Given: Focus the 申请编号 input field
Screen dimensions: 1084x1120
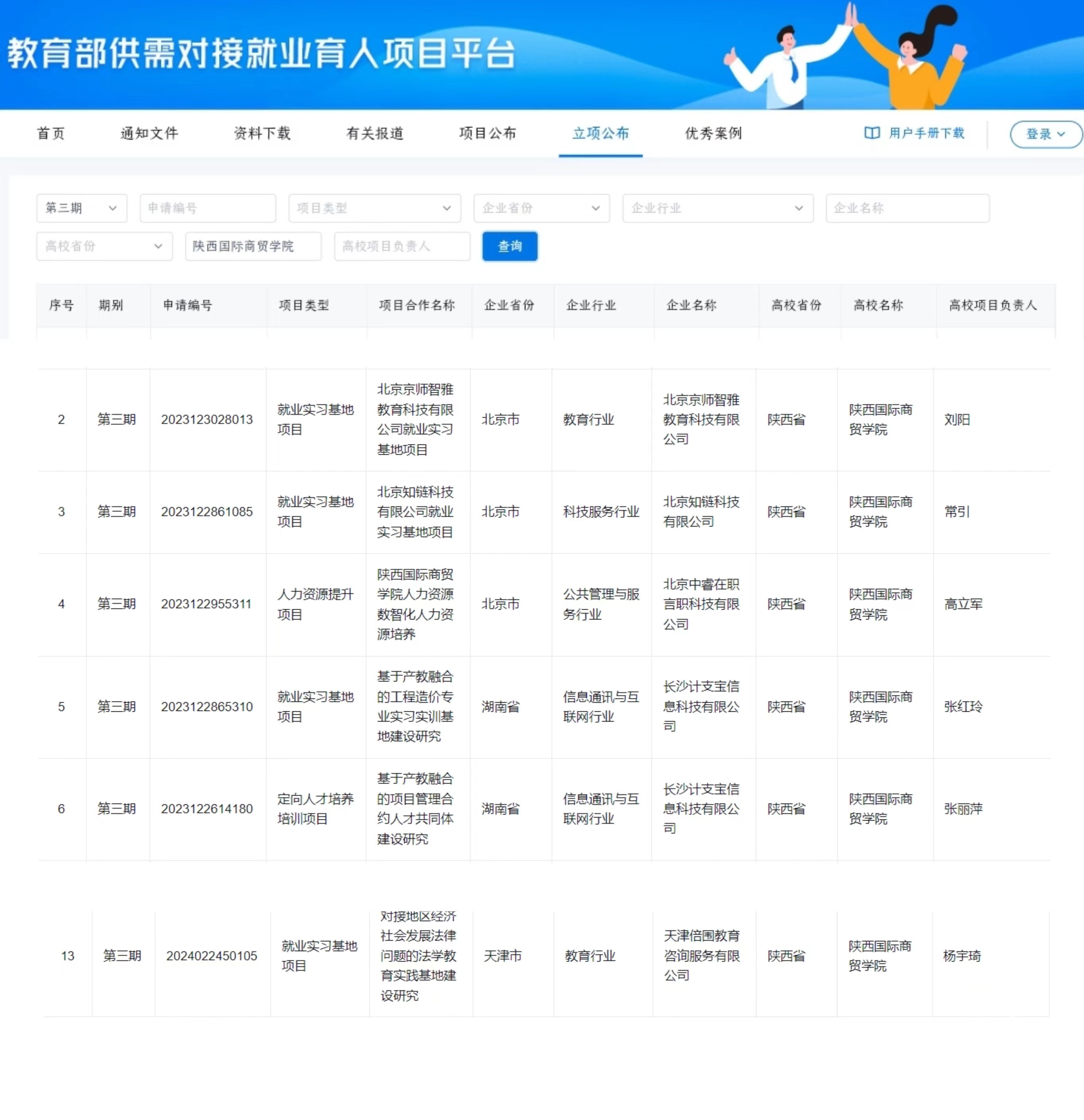Looking at the screenshot, I should [x=208, y=208].
